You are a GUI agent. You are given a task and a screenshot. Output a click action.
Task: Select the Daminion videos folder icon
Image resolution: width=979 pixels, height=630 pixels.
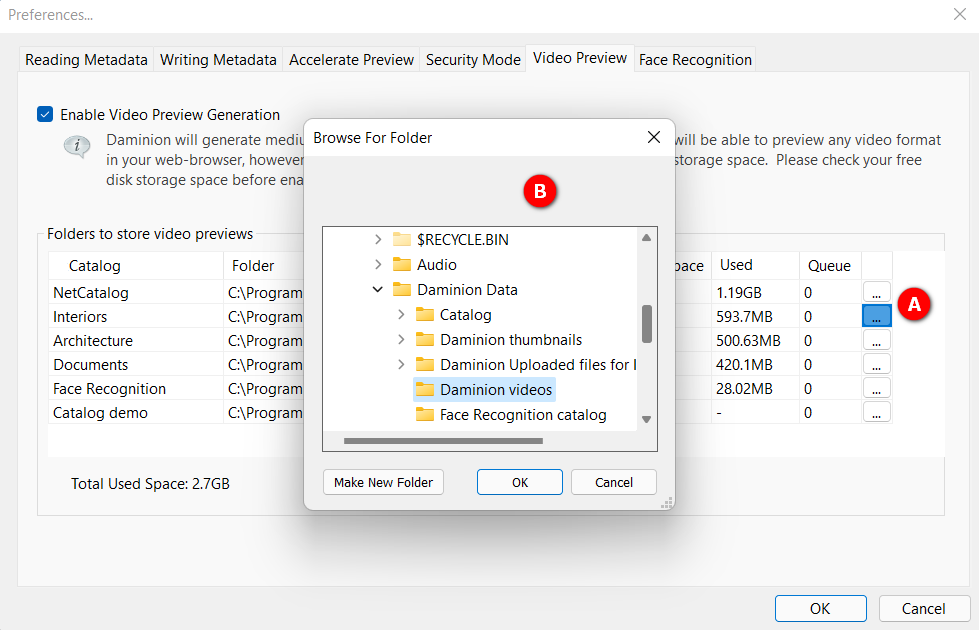tap(425, 390)
